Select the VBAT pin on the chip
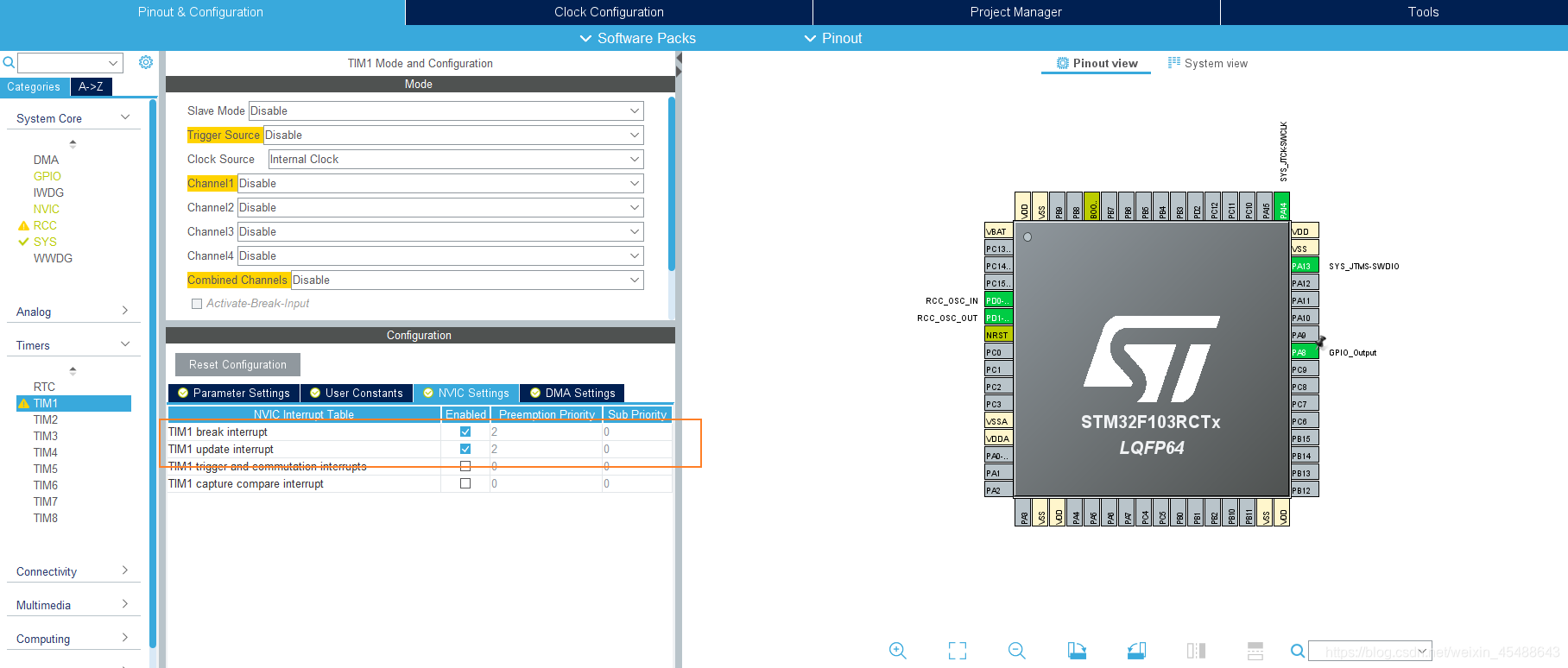 [998, 231]
